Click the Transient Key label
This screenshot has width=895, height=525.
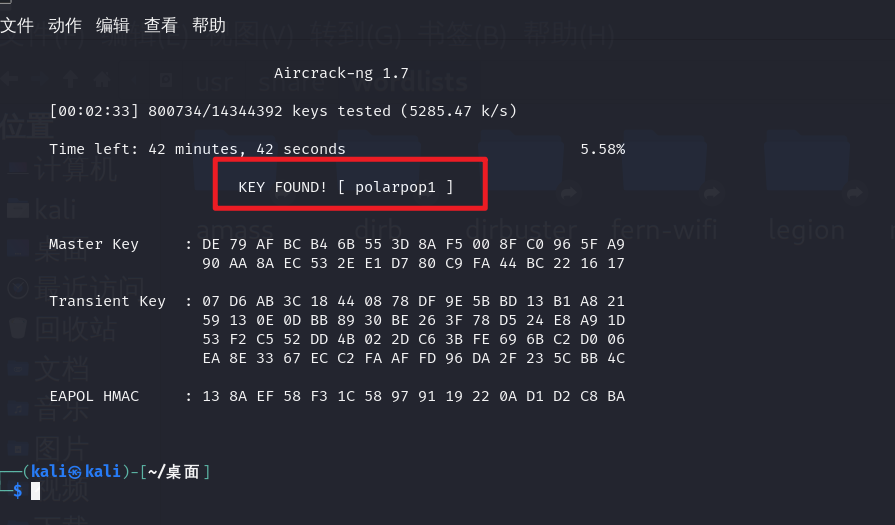107,301
